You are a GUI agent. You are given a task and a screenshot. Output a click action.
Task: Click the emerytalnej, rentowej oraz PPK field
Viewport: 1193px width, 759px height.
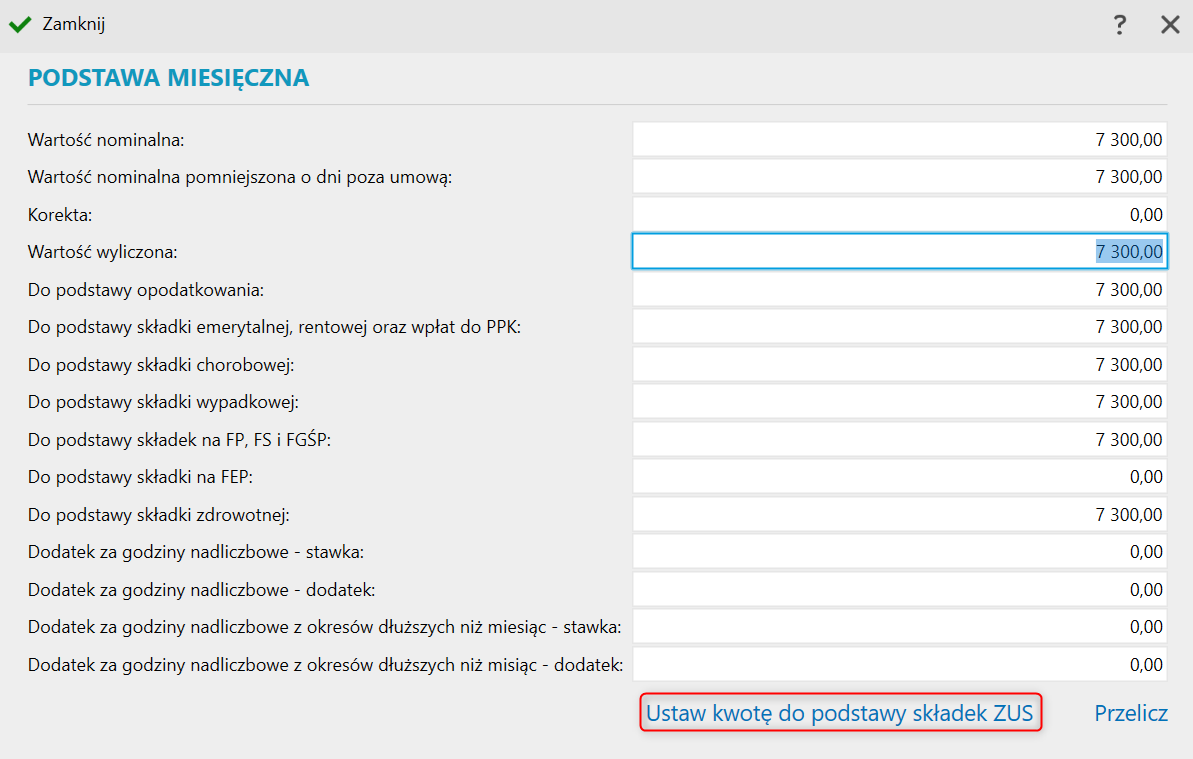pyautogui.click(x=899, y=327)
